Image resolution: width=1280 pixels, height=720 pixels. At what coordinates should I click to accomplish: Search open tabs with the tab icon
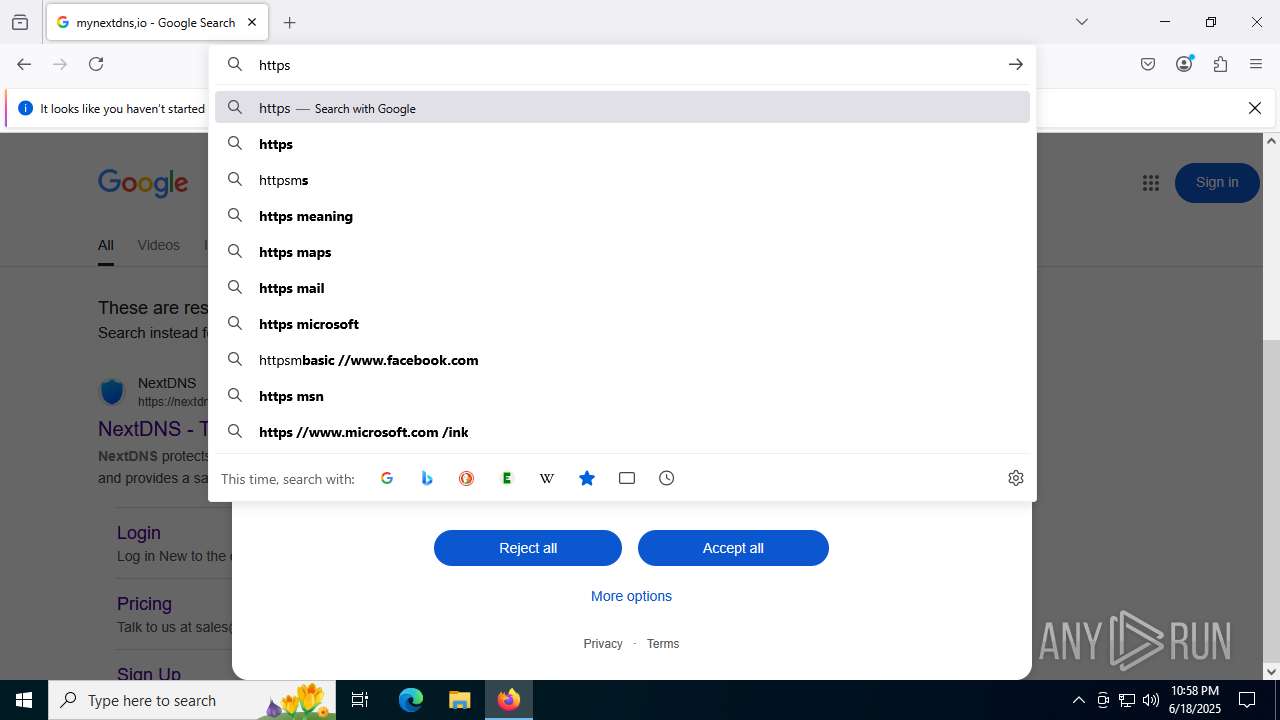tap(627, 478)
